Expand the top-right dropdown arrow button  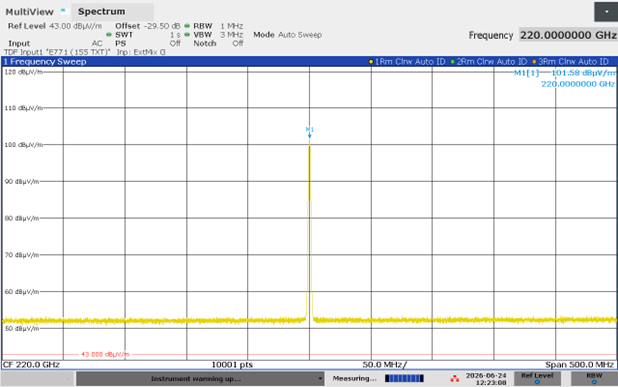coord(606,12)
